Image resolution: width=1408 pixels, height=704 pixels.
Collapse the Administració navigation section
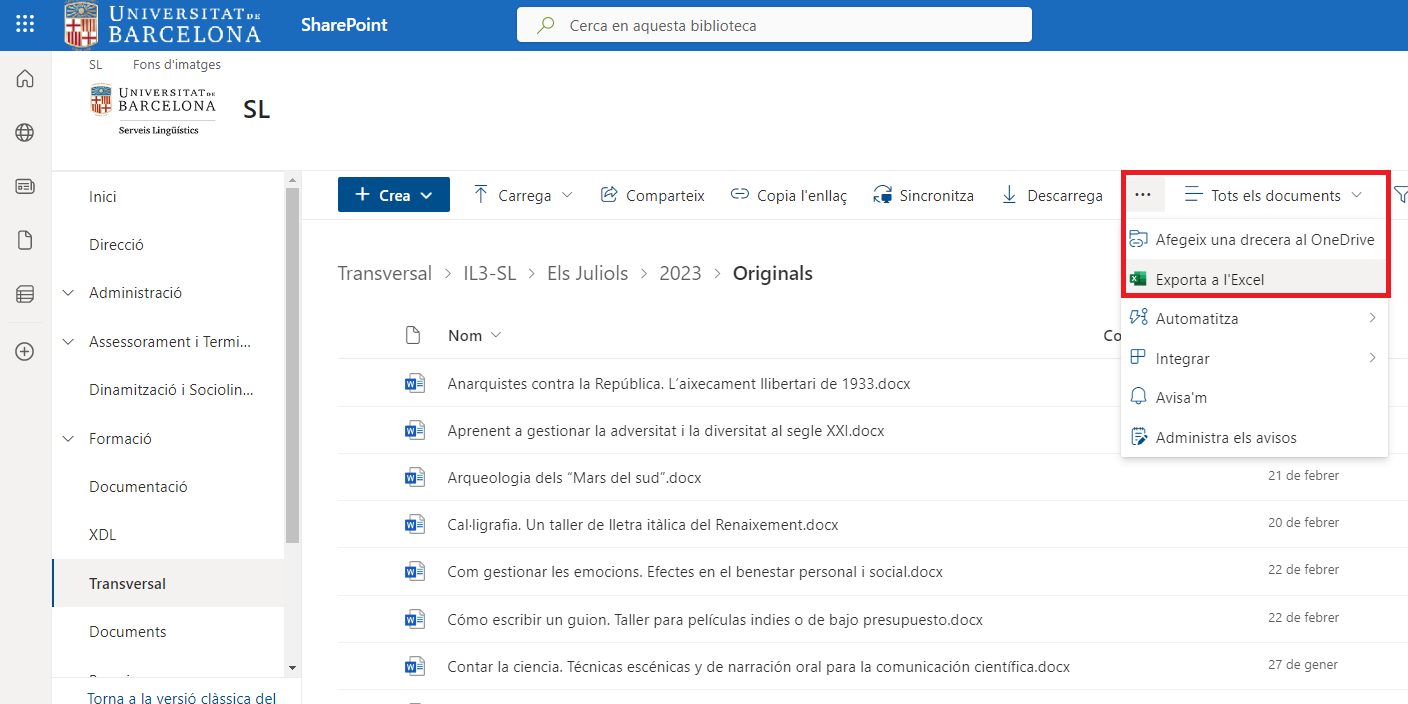[68, 293]
